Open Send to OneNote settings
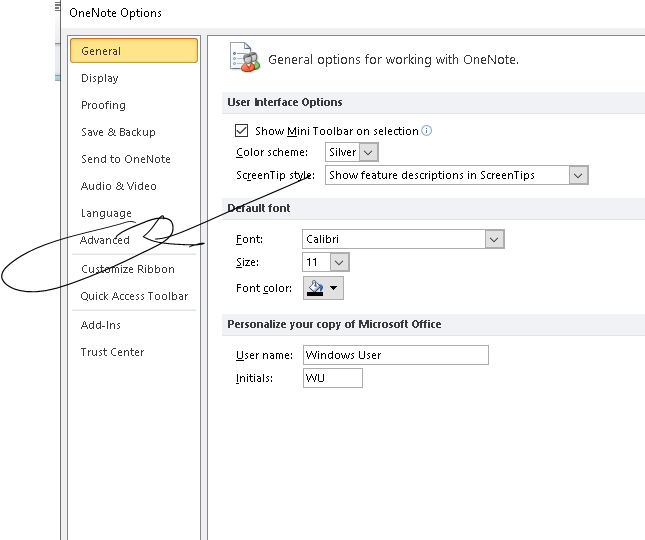The image size is (645, 540). pos(126,159)
